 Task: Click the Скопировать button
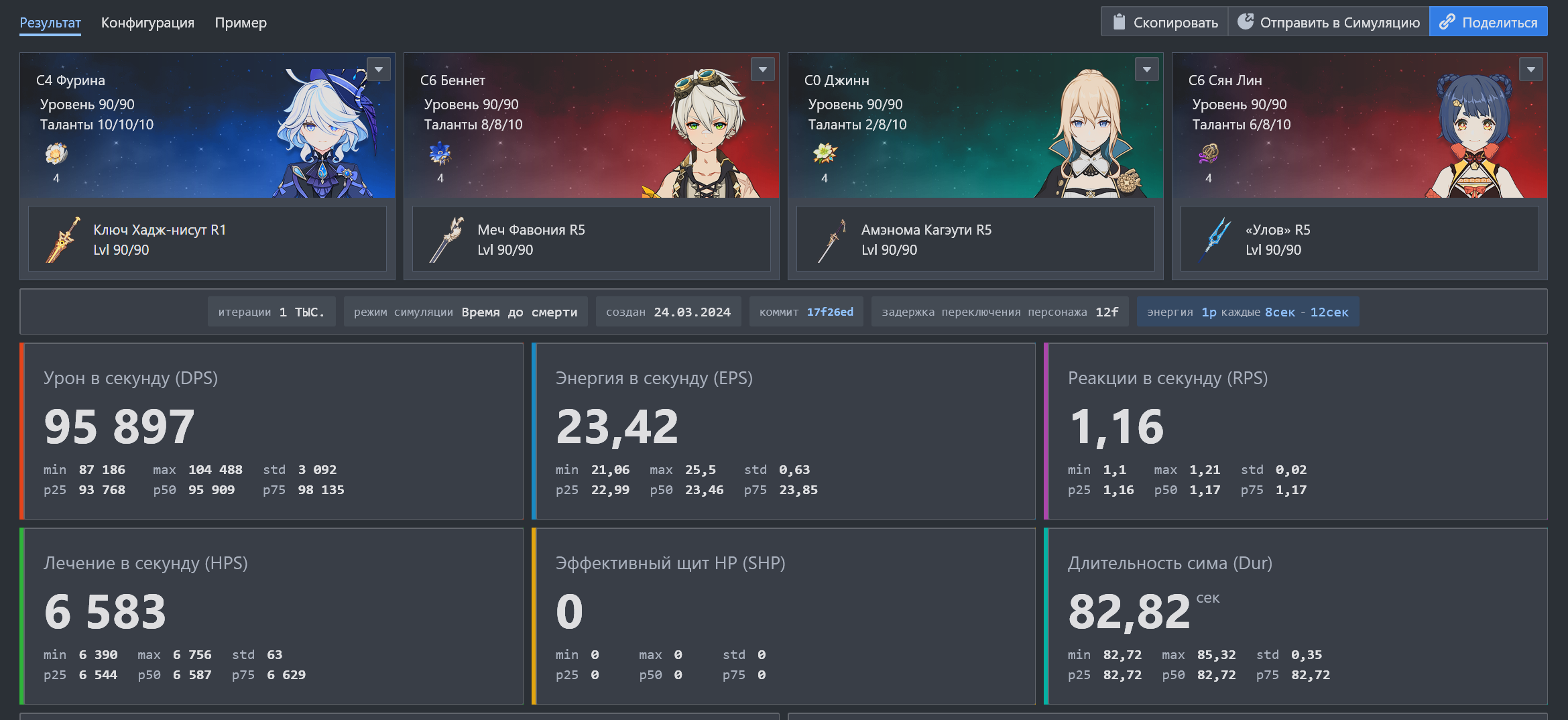pyautogui.click(x=1165, y=22)
